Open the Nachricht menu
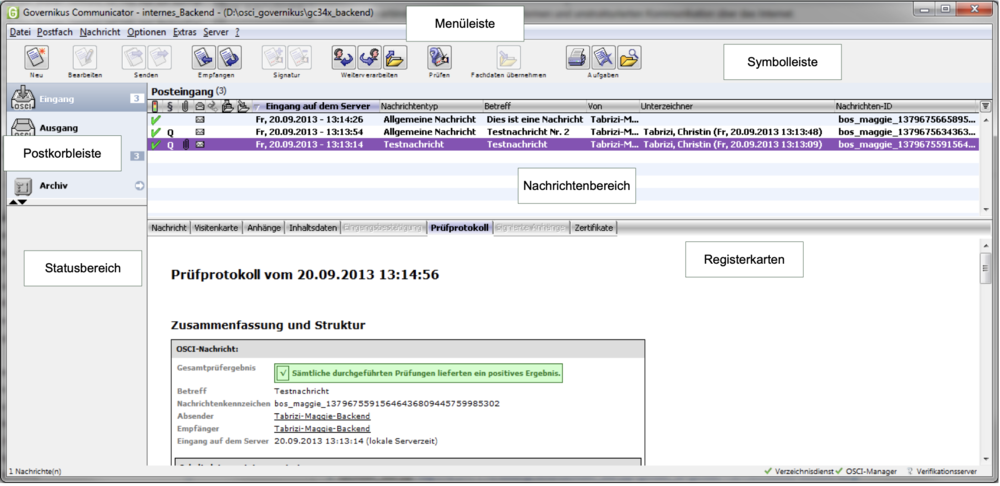Image resolution: width=1000 pixels, height=486 pixels. pos(99,32)
